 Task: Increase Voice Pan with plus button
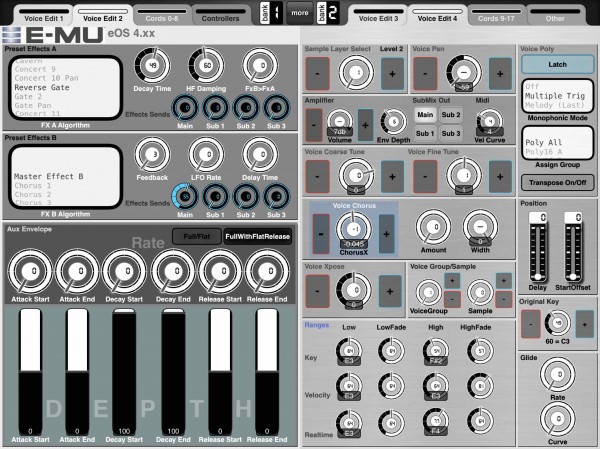click(x=500, y=73)
